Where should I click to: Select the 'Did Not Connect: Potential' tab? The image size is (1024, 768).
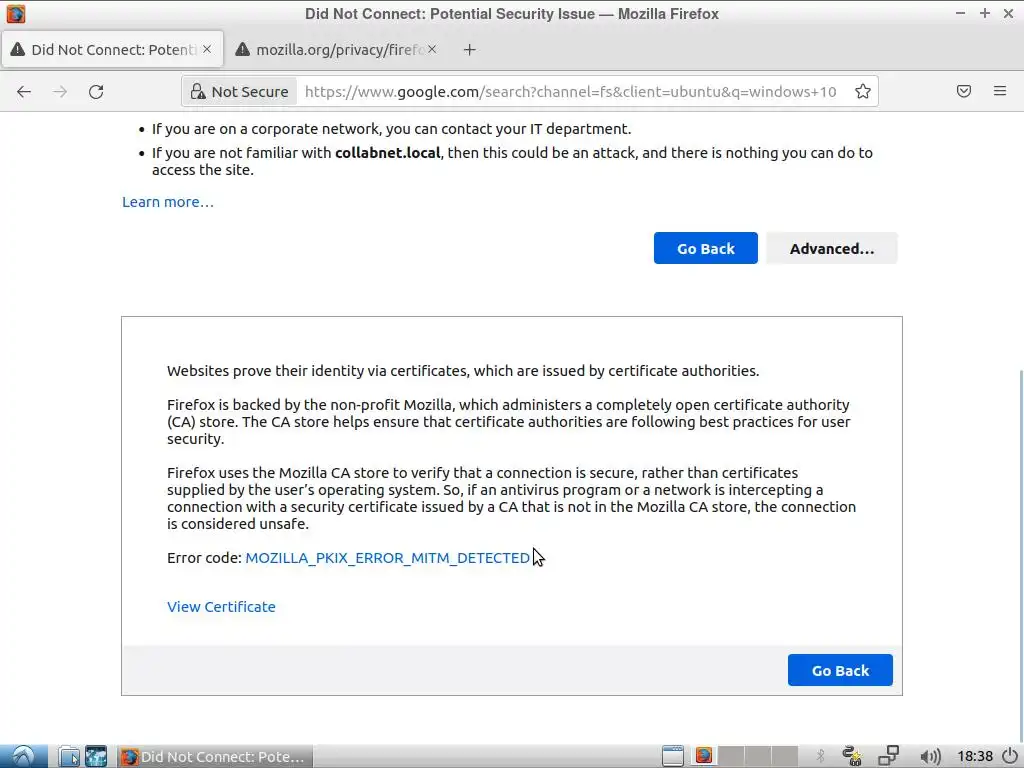(x=112, y=50)
